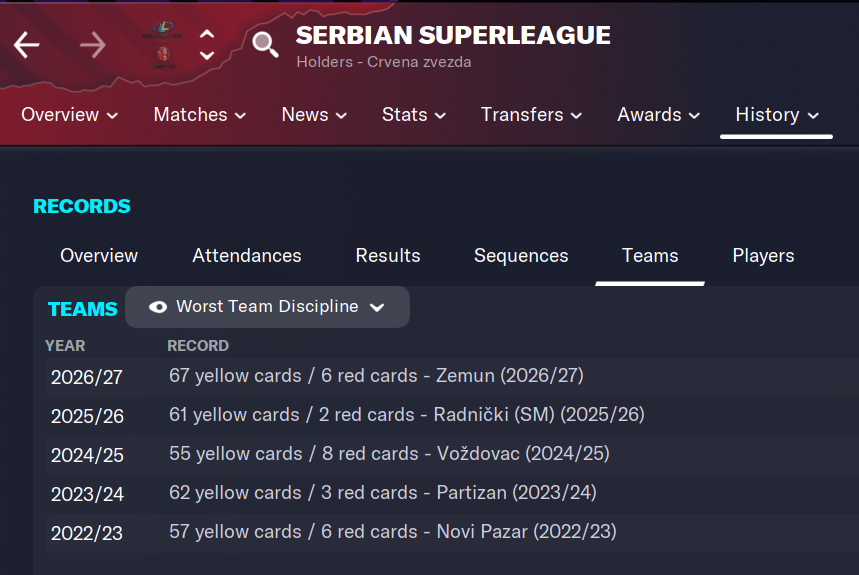This screenshot has height=575, width=859.
Task: Open the Matches menu
Action: (x=200, y=115)
